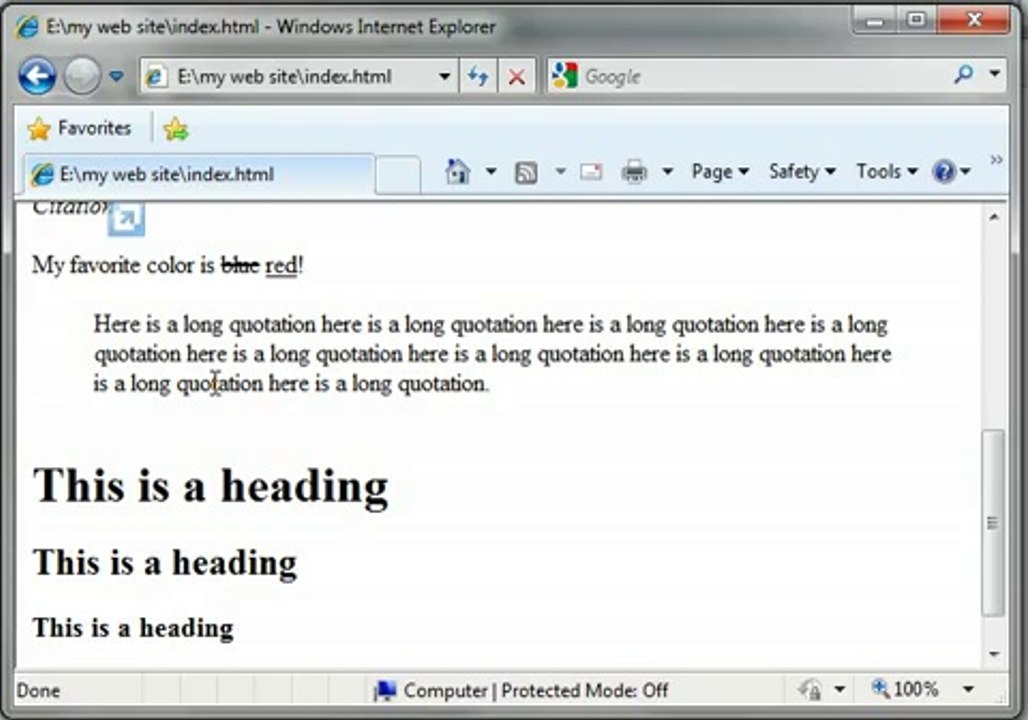
Task: Click the Internet Explorer icon in title bar
Action: (27, 28)
